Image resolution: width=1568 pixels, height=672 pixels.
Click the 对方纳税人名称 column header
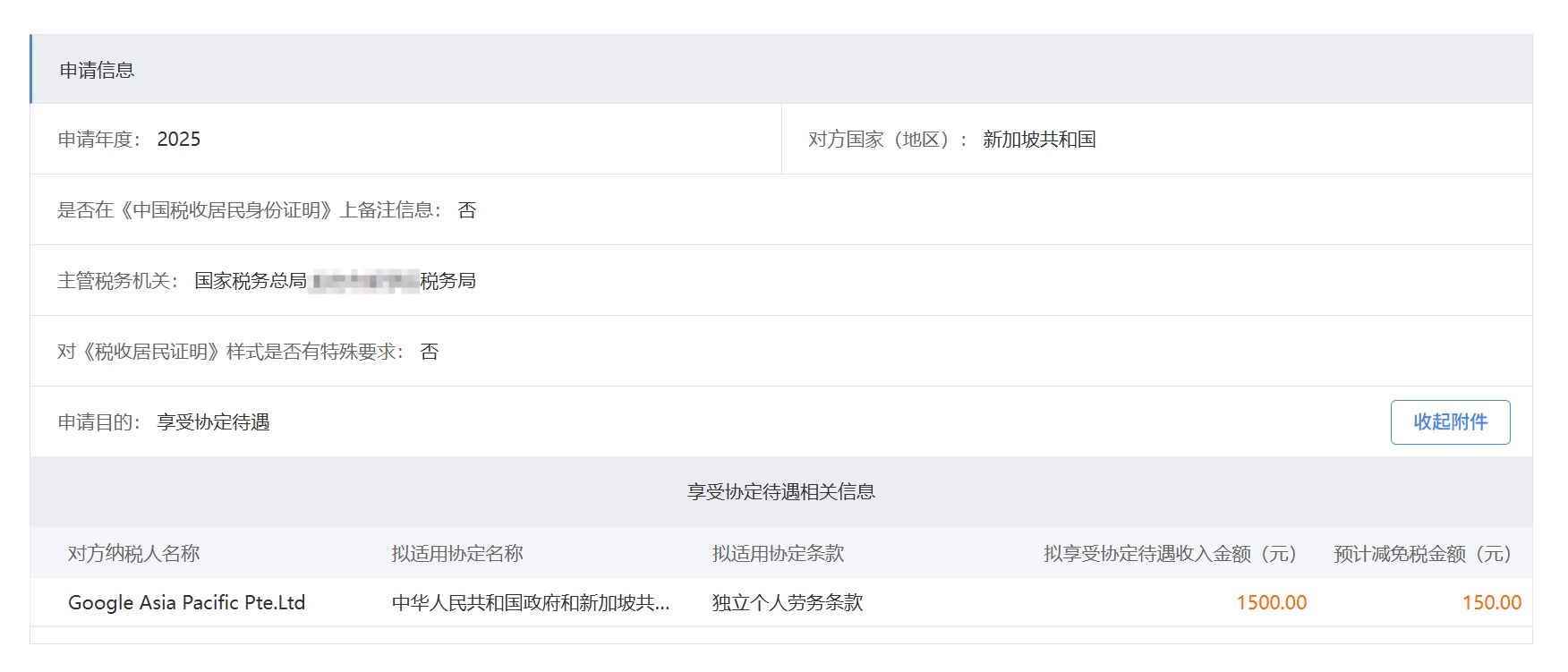(133, 554)
